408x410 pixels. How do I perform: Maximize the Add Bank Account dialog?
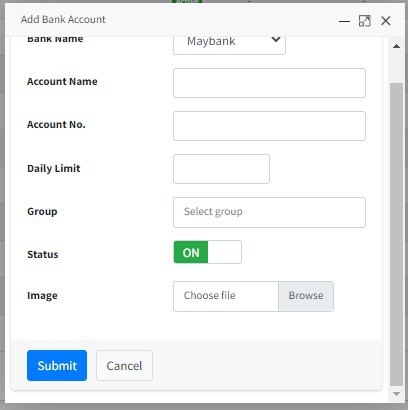pos(364,21)
